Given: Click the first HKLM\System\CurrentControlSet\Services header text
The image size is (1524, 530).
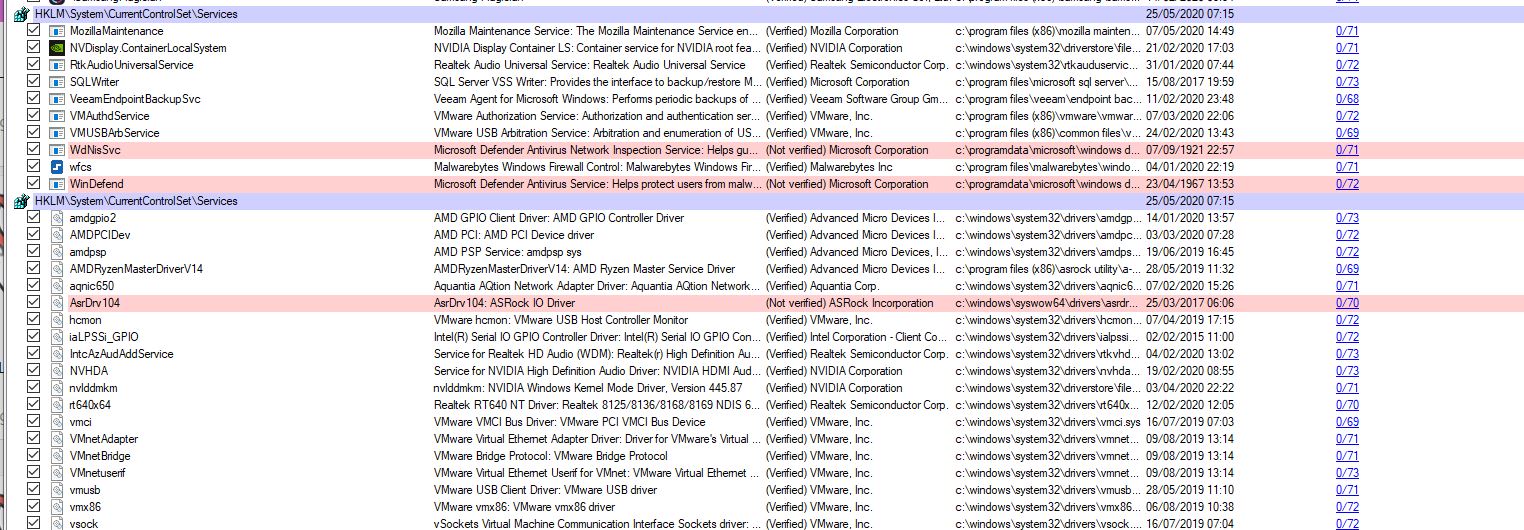Looking at the screenshot, I should (136, 14).
